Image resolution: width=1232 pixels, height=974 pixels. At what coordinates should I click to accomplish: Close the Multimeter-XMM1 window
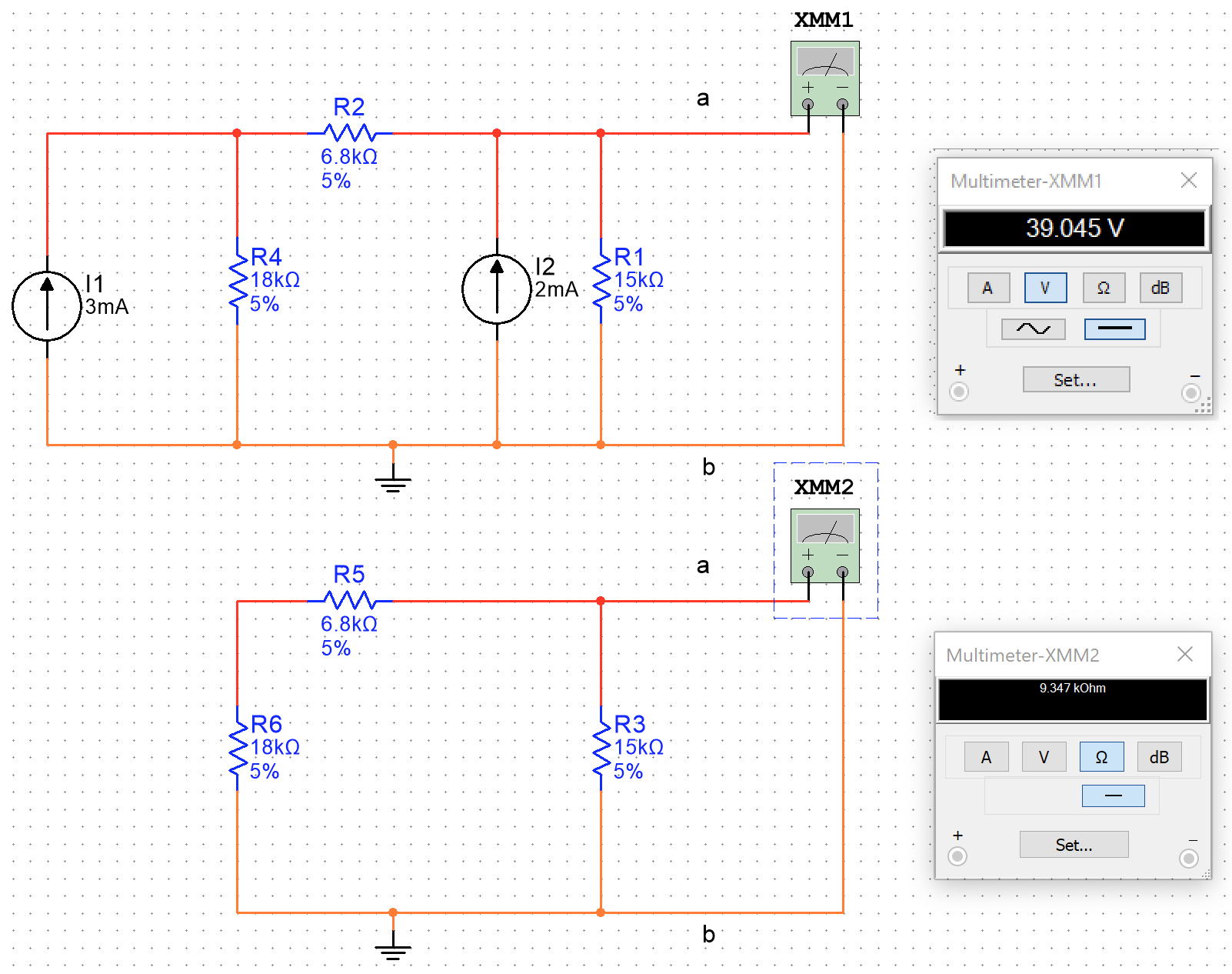click(x=1188, y=180)
